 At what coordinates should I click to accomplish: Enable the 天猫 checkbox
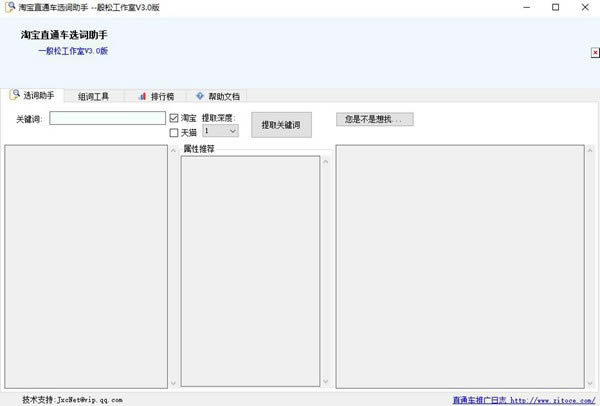tap(174, 132)
